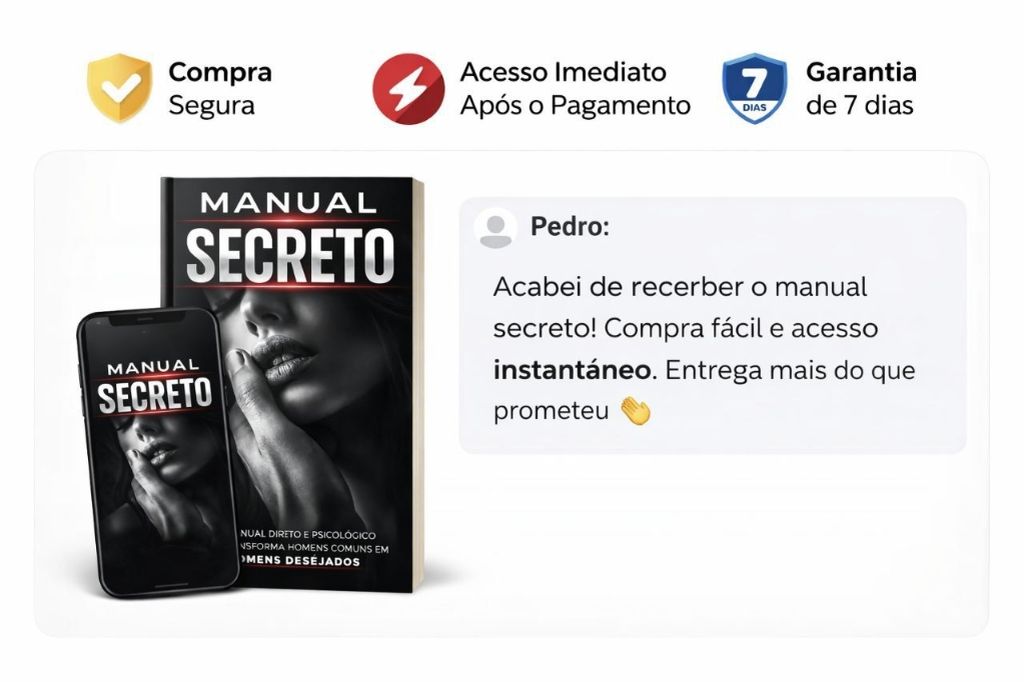This screenshot has height=682, width=1024.
Task: Open the smartphone mockup showing Manual Secreto
Action: click(157, 453)
